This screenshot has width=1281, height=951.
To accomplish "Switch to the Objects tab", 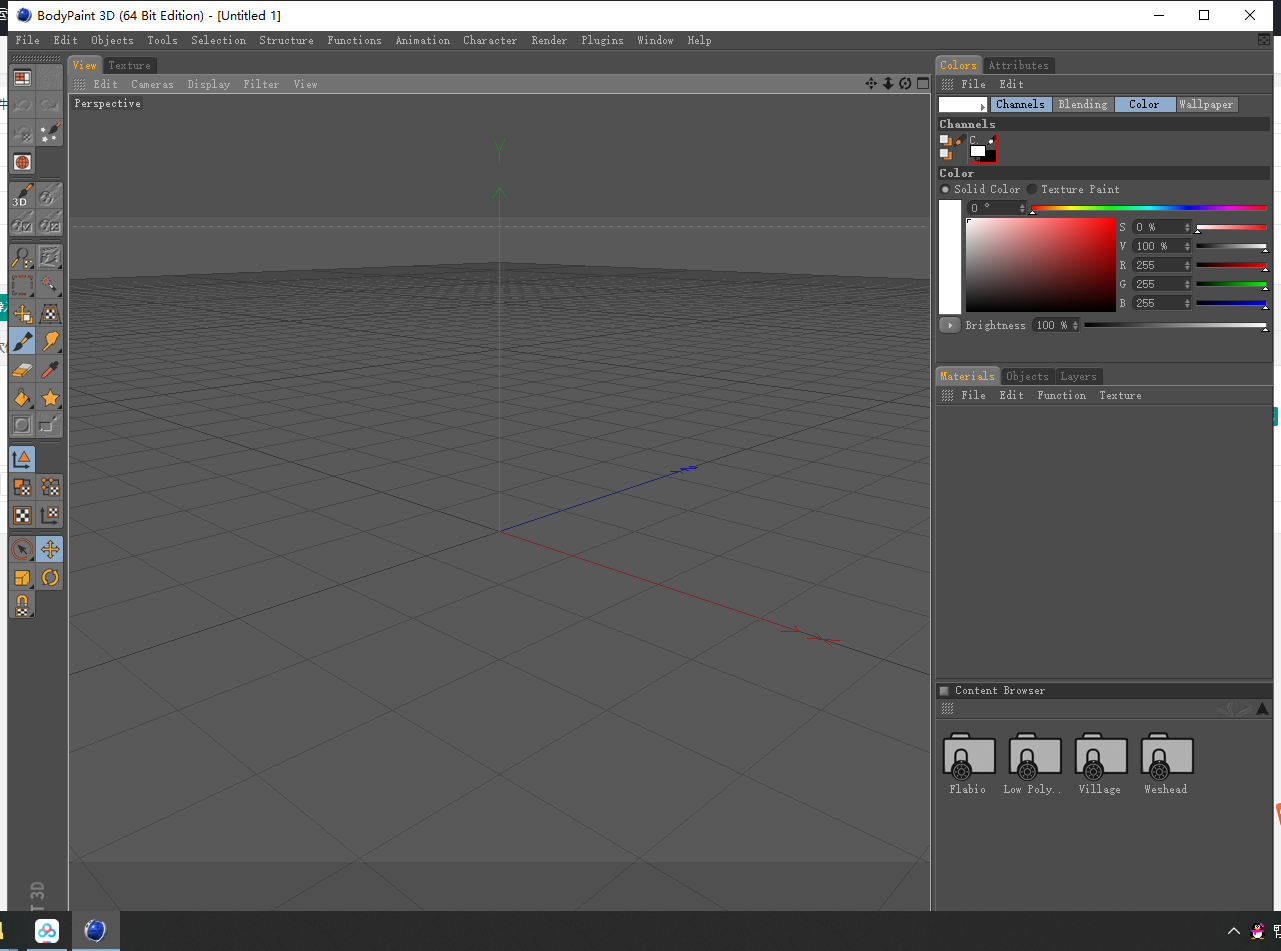I will tap(1027, 376).
